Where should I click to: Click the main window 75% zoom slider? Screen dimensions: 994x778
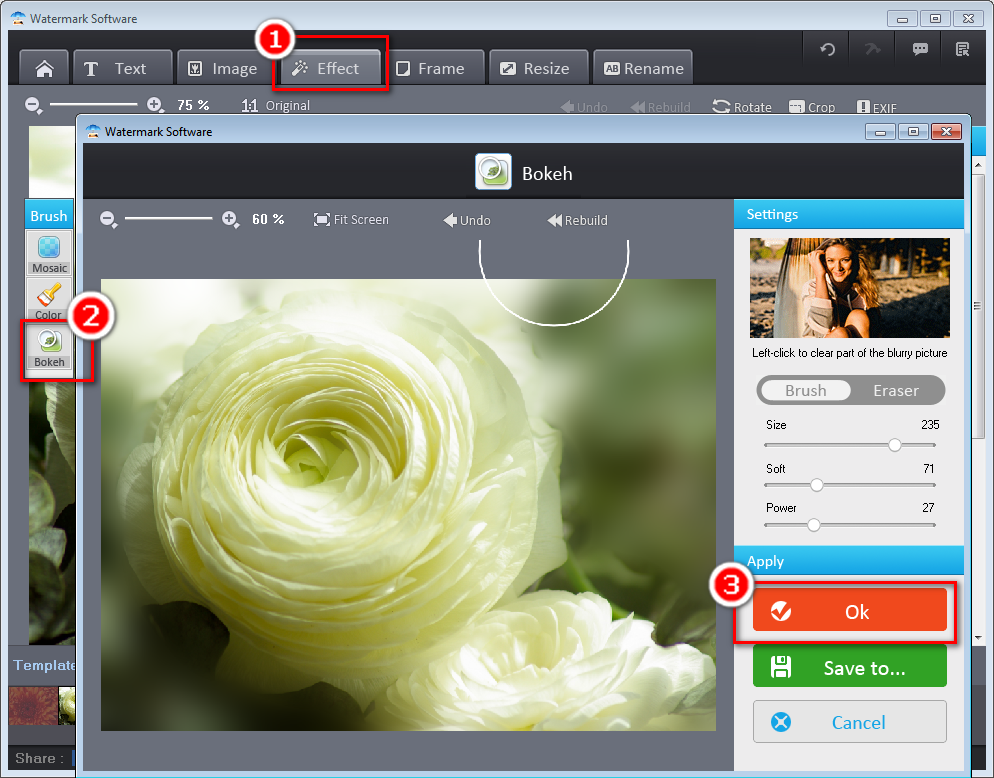[x=93, y=104]
